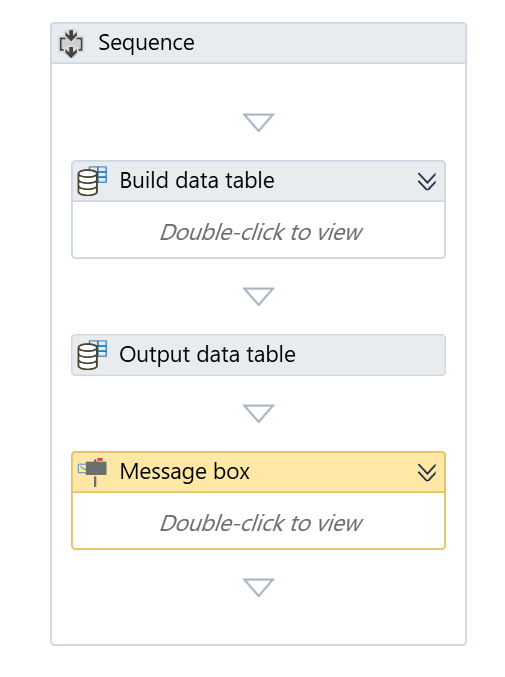Viewport: 505px width, 677px height.
Task: Expand the Build data table activity chevron
Action: [427, 181]
